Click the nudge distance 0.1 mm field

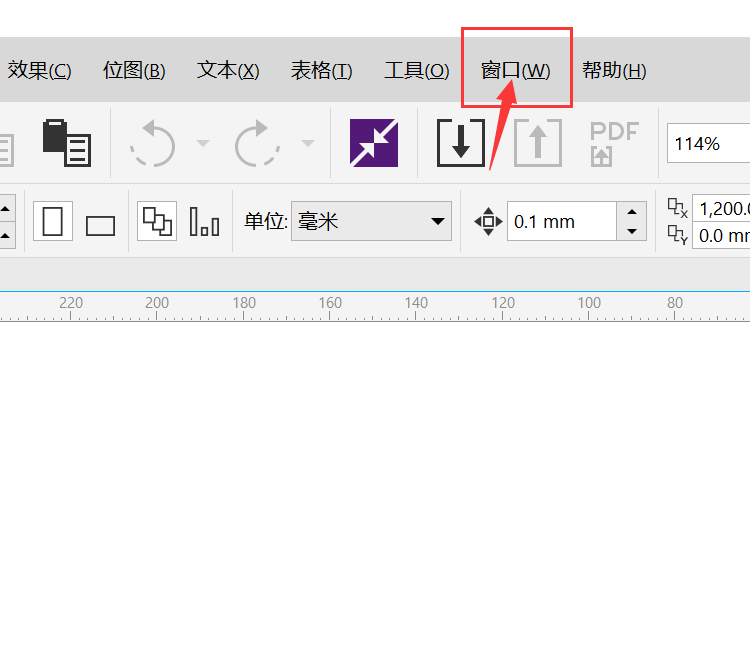click(x=562, y=221)
